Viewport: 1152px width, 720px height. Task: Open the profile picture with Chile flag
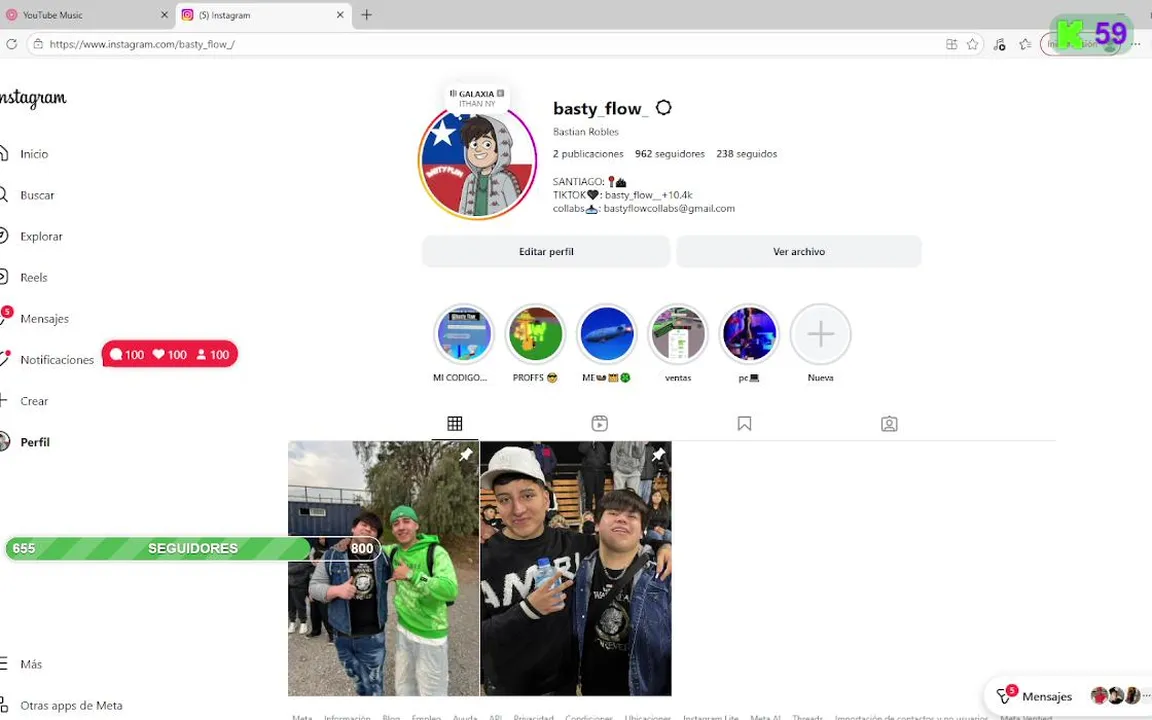pos(478,162)
